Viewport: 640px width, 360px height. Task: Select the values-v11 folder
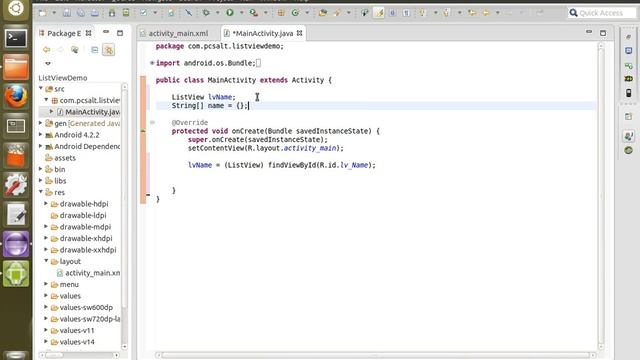click(x=73, y=330)
